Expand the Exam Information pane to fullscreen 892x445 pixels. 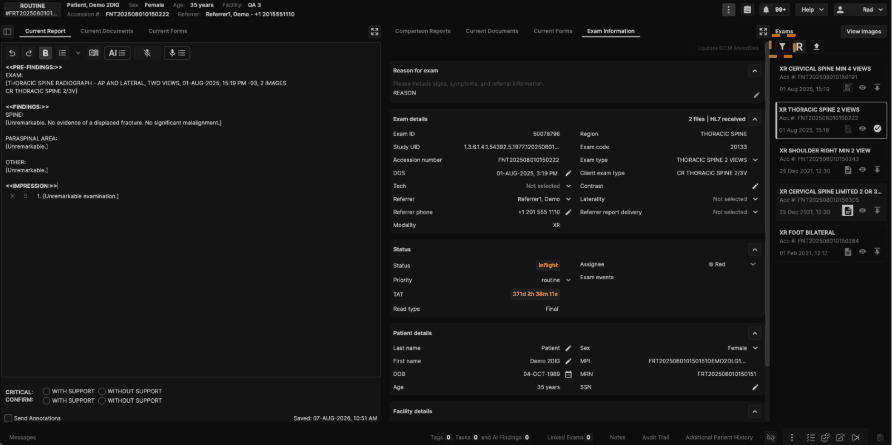coord(763,31)
